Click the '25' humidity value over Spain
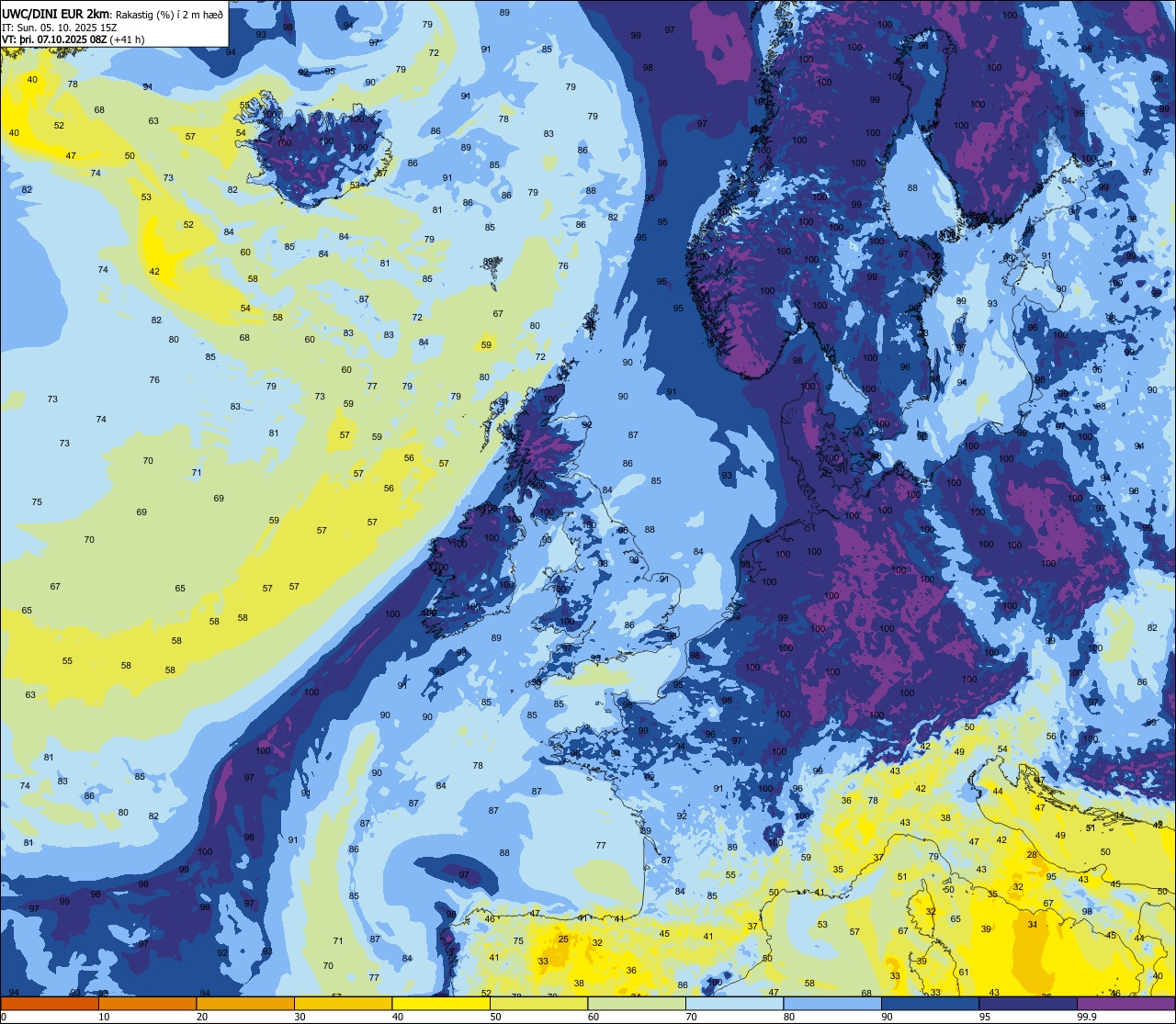The image size is (1176, 1024). click(563, 939)
